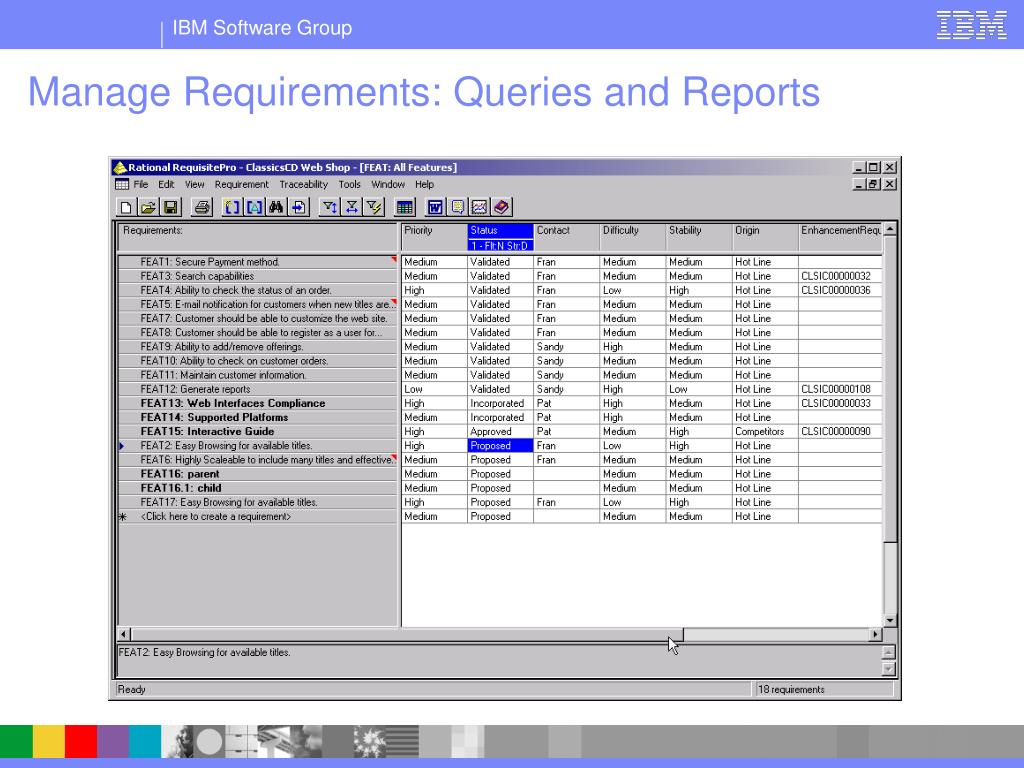Click the funnel icon with horizontal arrow

coord(351,208)
